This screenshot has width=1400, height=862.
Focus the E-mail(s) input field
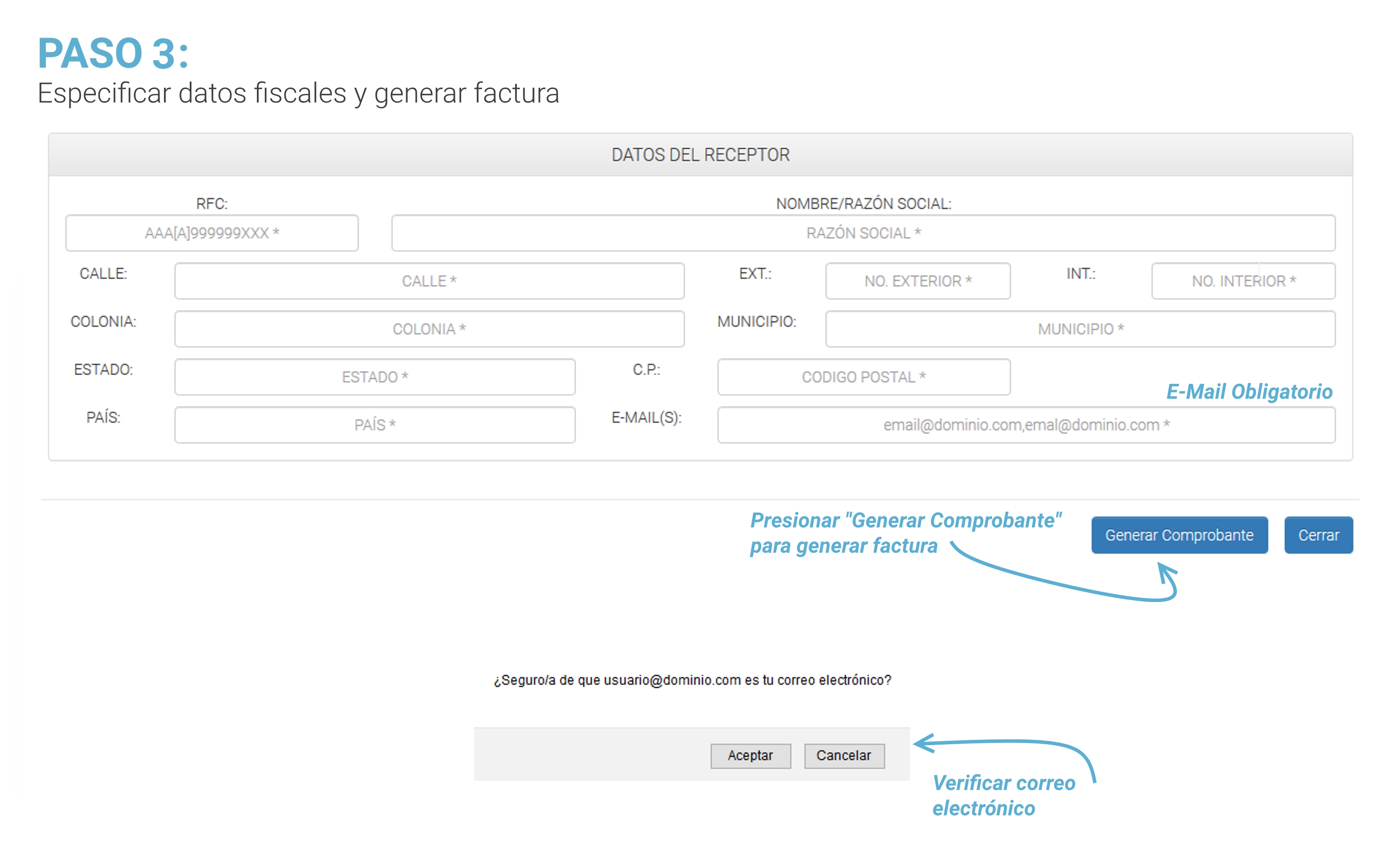pyautogui.click(x=1026, y=424)
